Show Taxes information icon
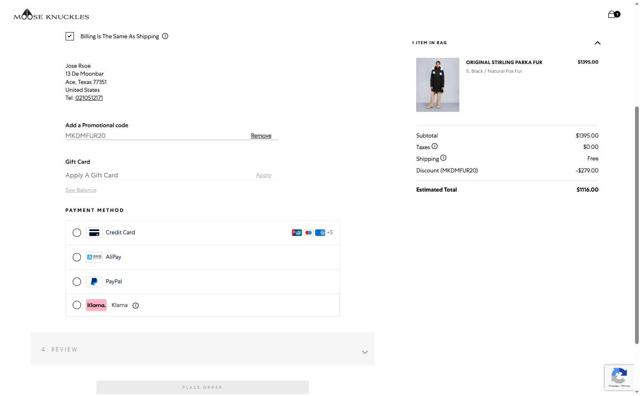Screen dimensions: 640x396 pyautogui.click(x=435, y=146)
